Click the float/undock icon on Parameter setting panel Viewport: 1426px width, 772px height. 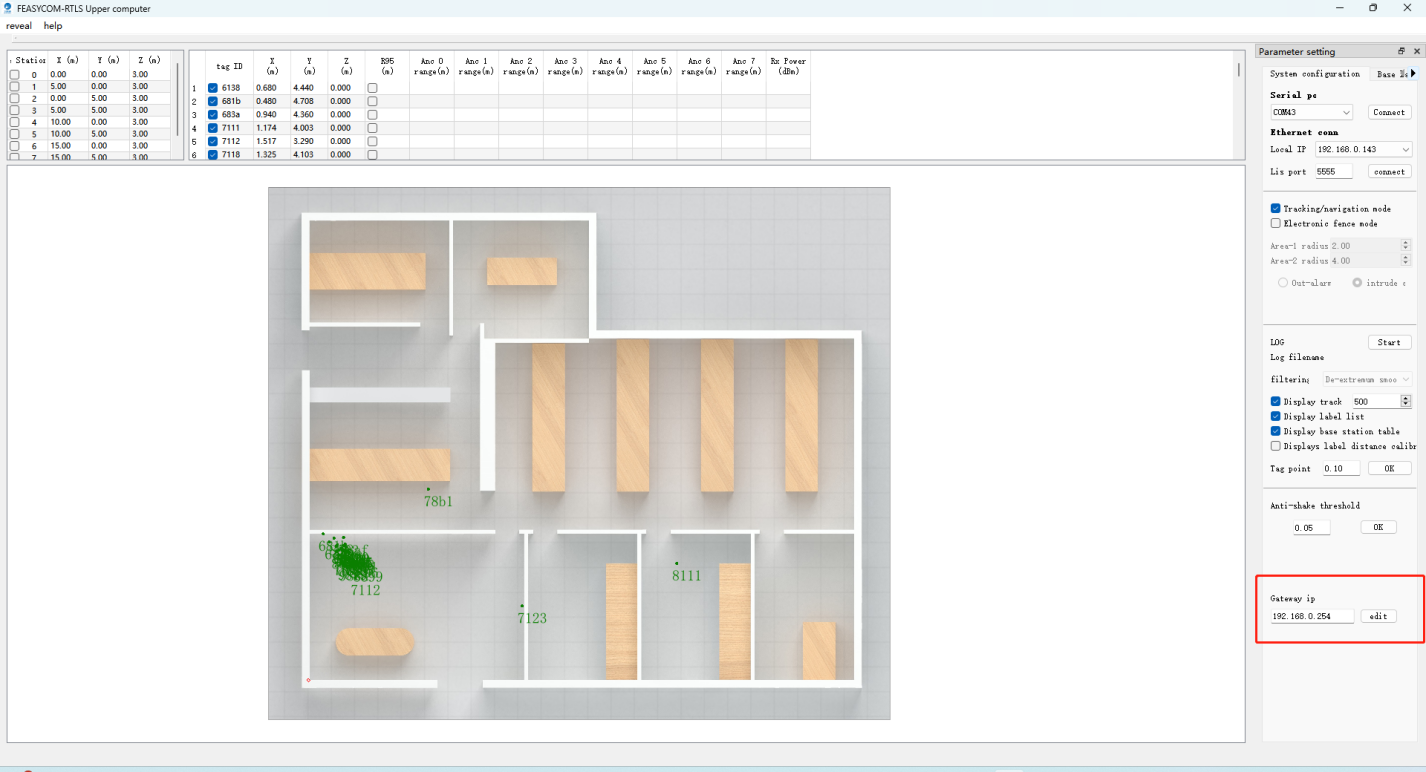click(x=1401, y=51)
